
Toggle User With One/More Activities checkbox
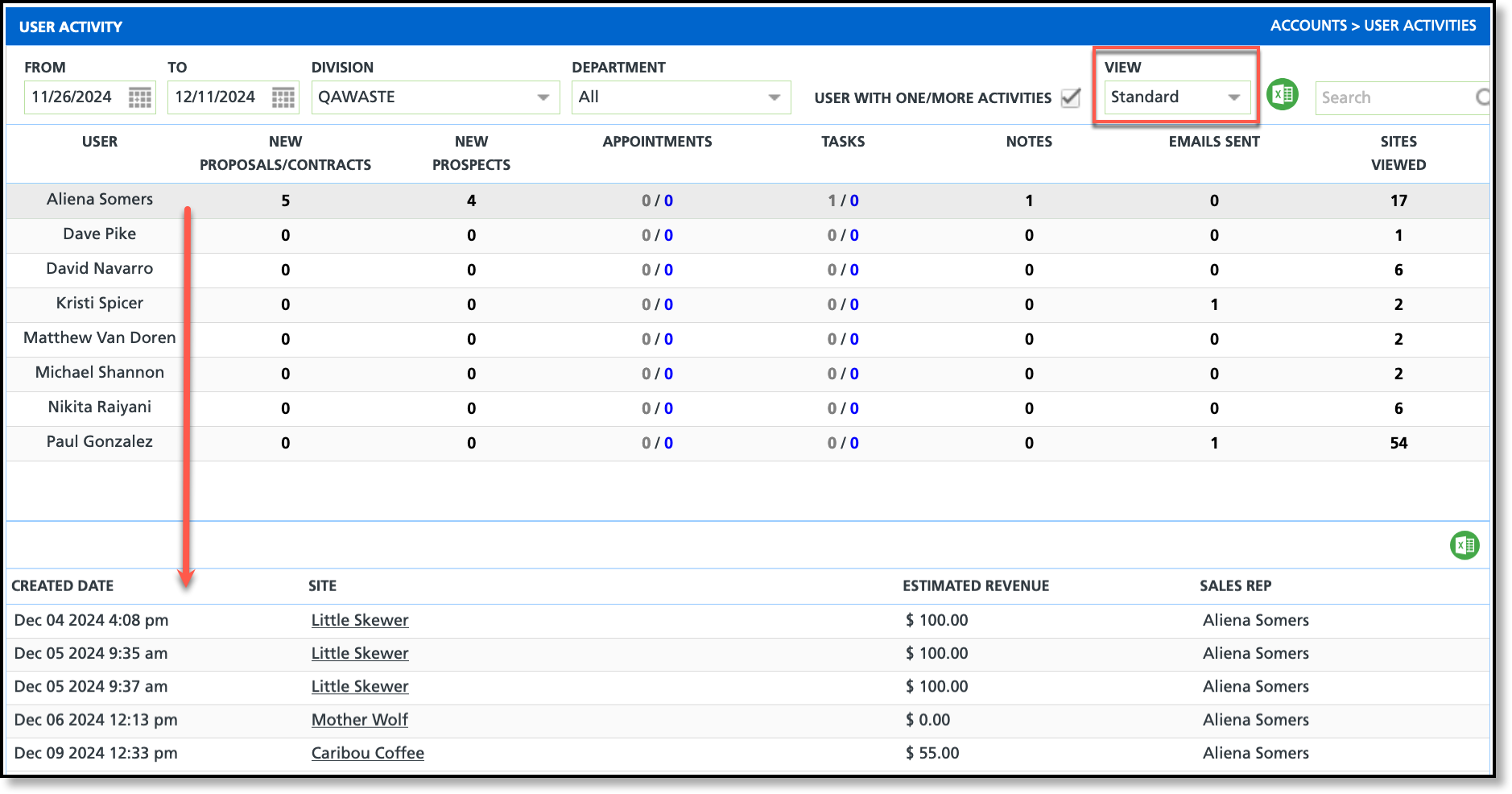(x=1070, y=97)
